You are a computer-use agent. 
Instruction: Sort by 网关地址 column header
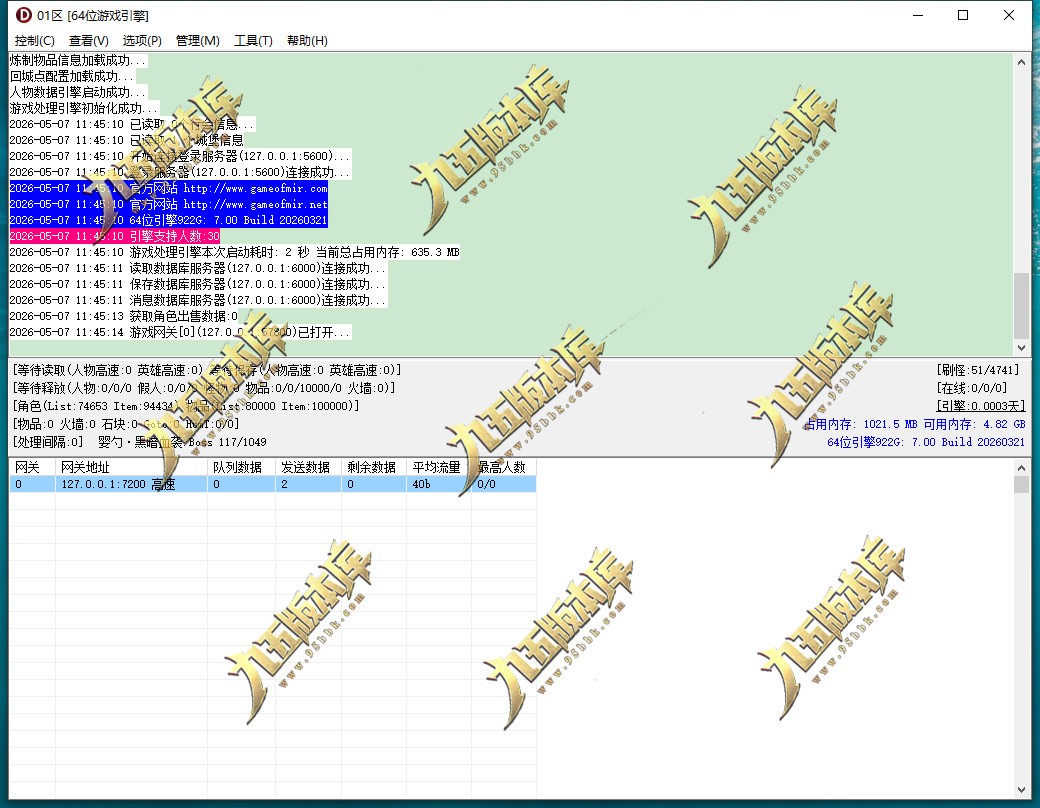tap(131, 467)
